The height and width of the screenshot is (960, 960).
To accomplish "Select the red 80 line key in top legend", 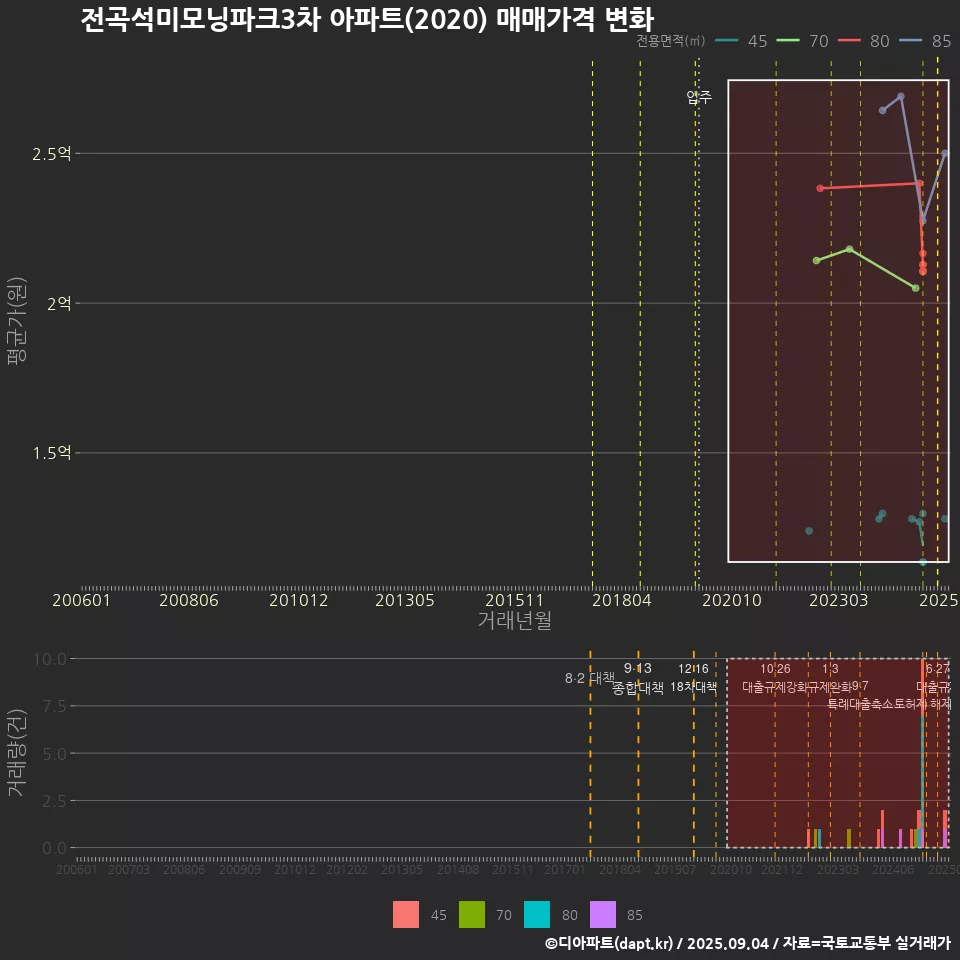I will (849, 40).
